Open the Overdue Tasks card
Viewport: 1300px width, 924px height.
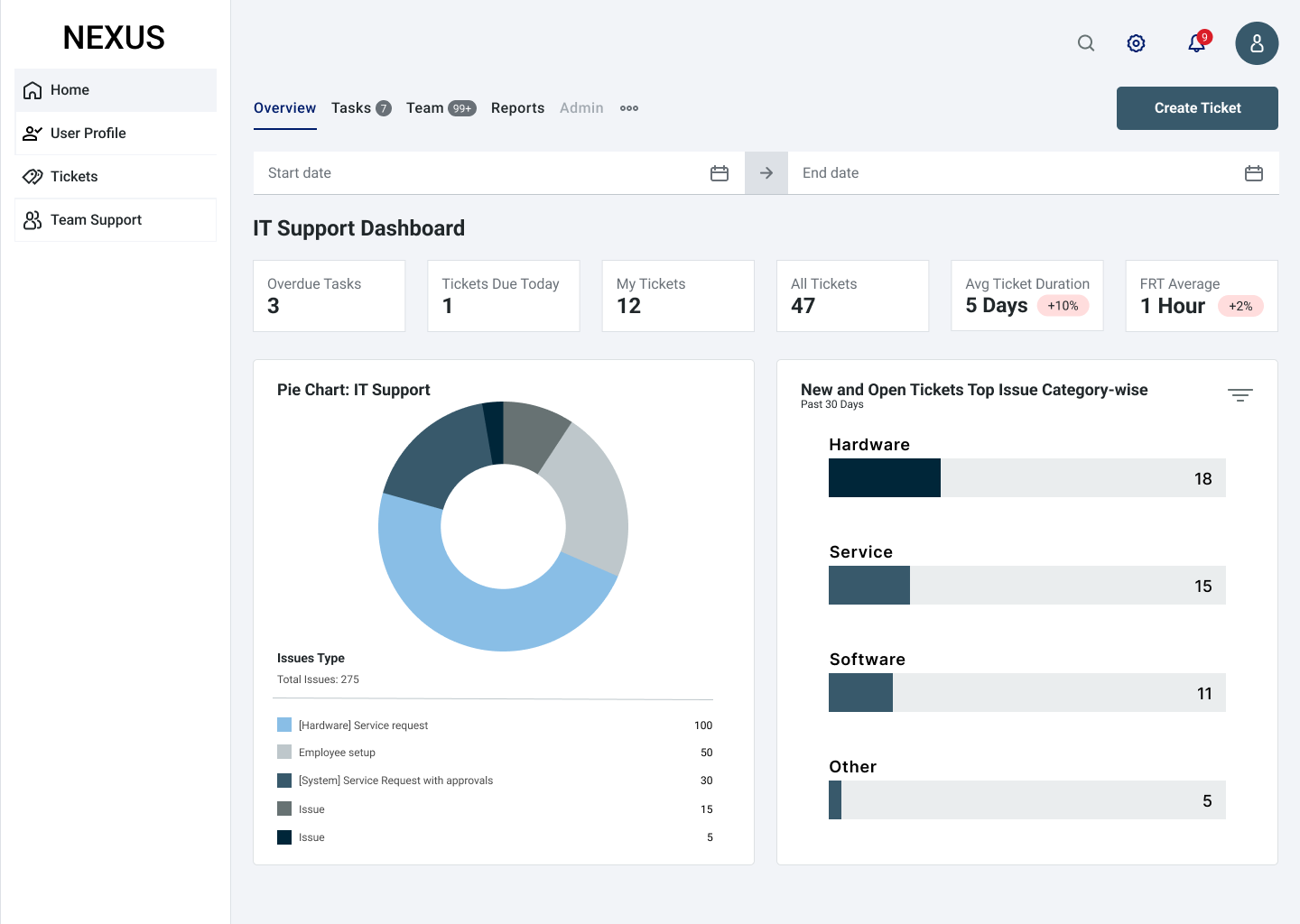(x=330, y=296)
